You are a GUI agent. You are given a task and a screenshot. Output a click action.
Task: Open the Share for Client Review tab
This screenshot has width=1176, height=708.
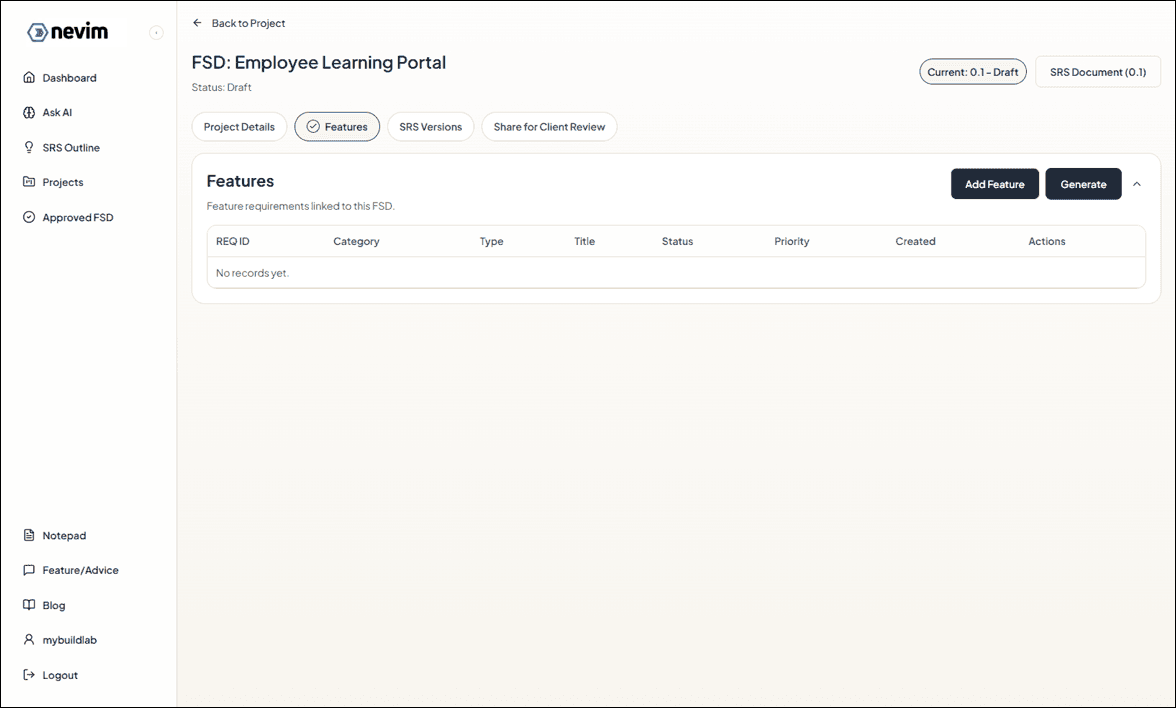549,126
